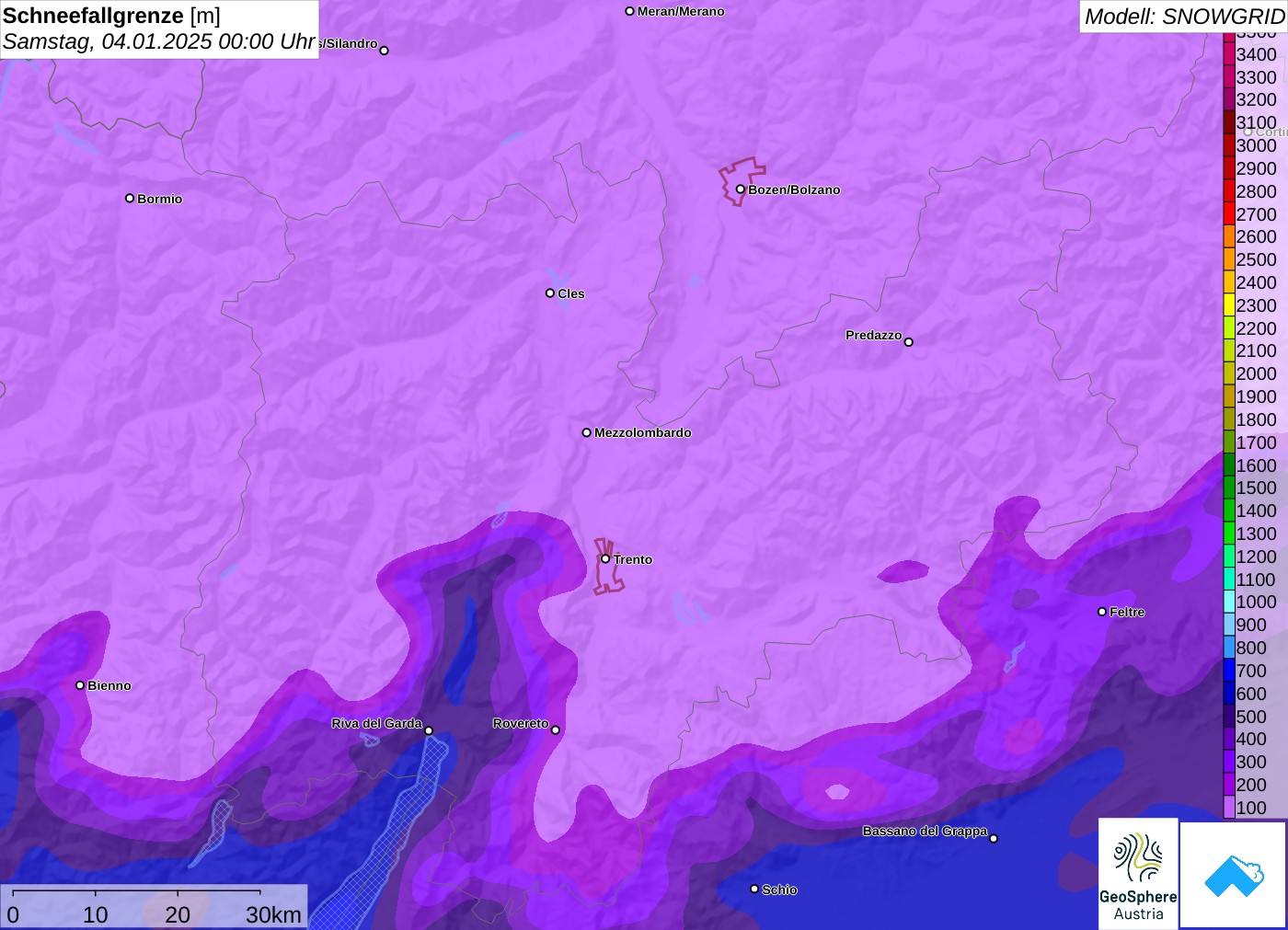Image resolution: width=1288 pixels, height=930 pixels.
Task: Click the Mezzolombardo city marker
Action: tap(587, 432)
